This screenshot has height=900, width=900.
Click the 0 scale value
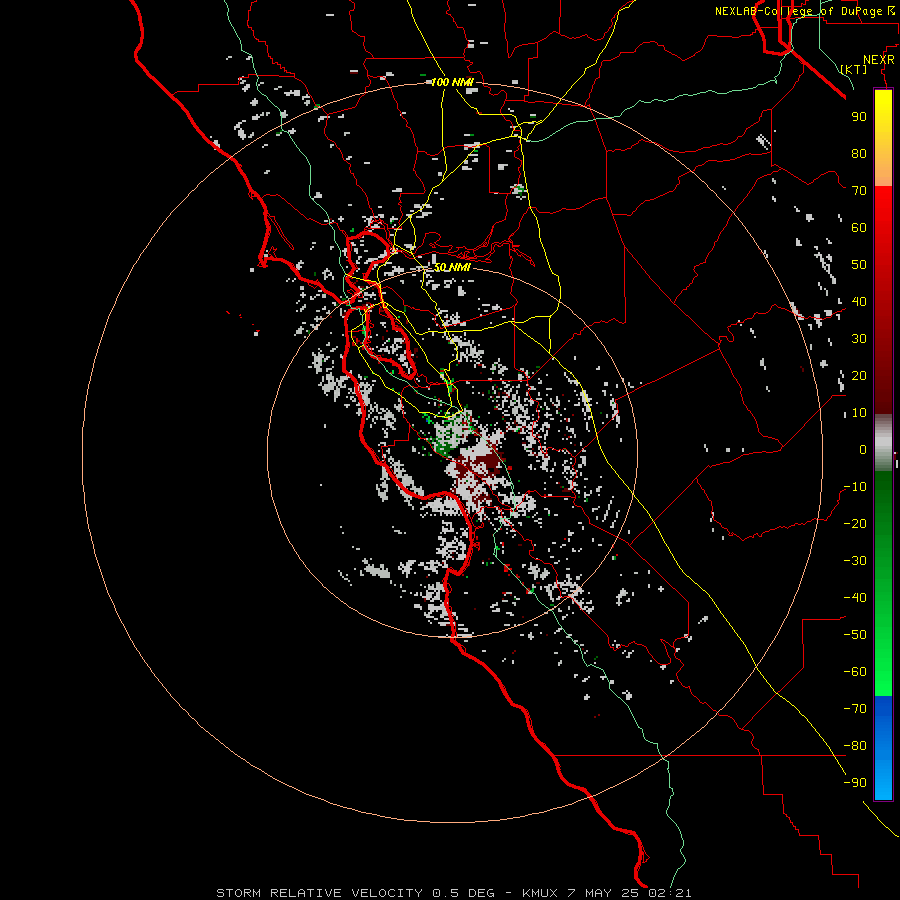[863, 449]
